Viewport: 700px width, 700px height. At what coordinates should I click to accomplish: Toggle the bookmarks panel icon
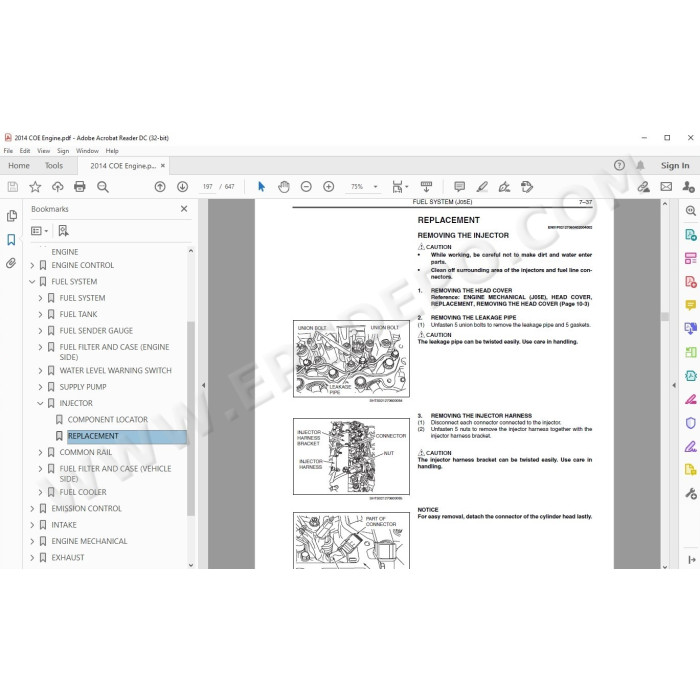[12, 240]
